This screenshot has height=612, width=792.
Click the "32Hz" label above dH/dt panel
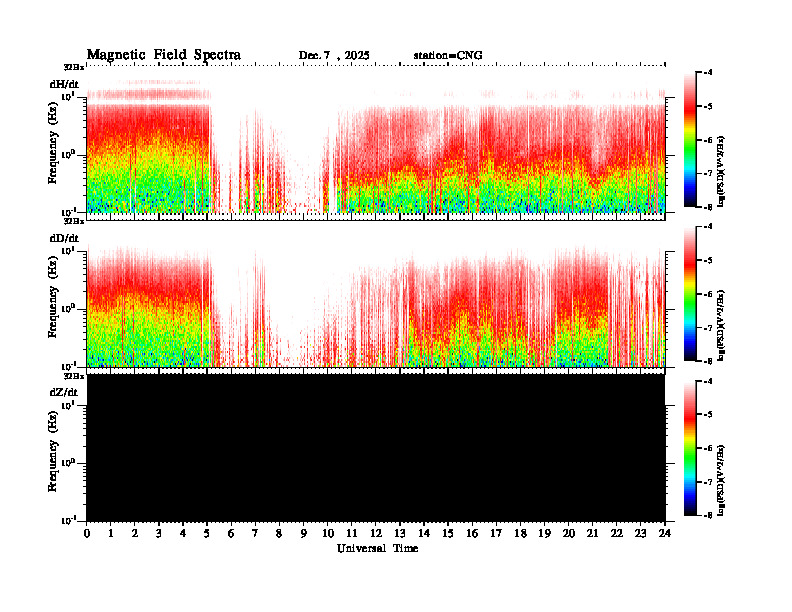[x=74, y=67]
